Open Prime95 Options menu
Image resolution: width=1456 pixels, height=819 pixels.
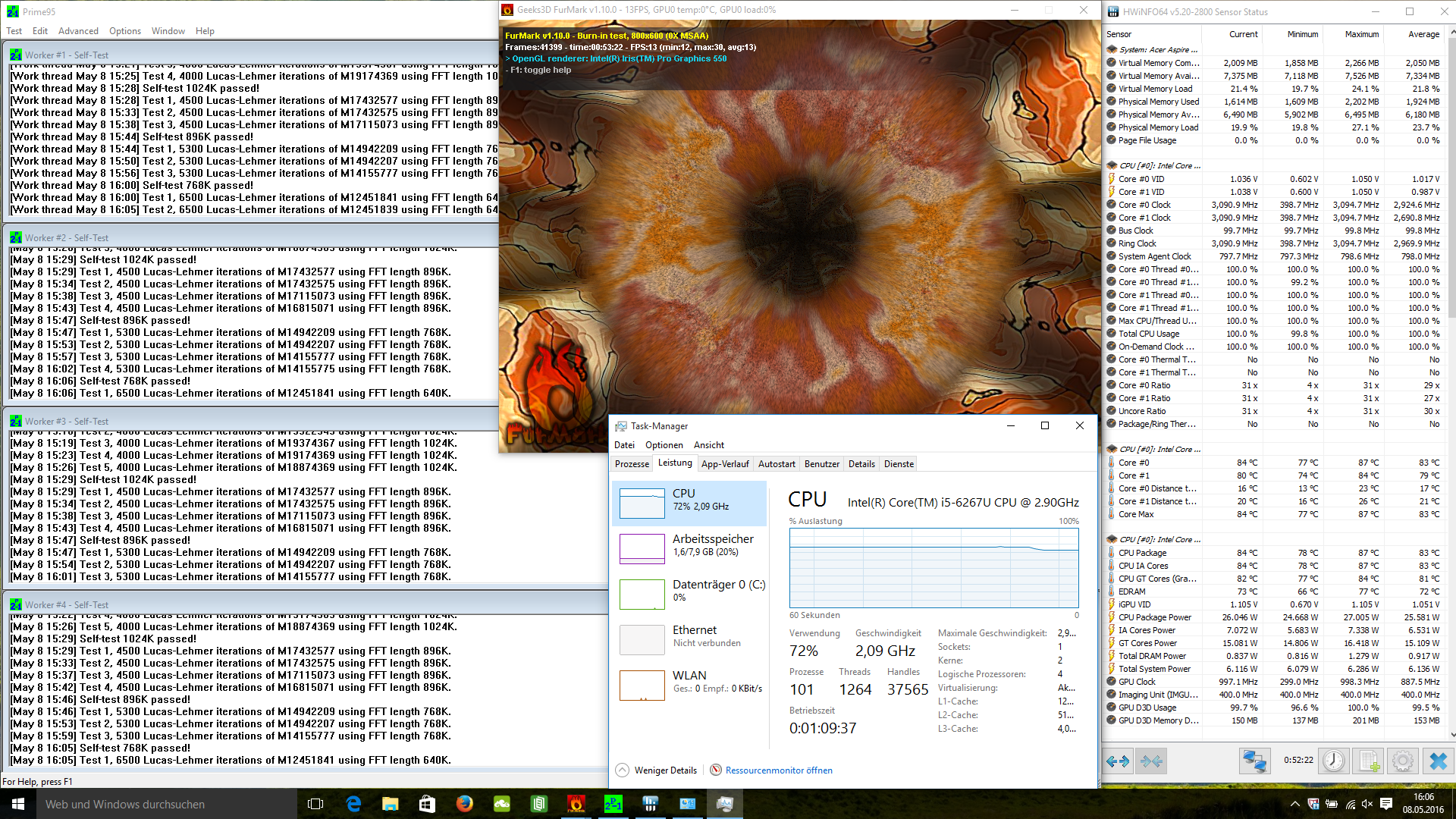pyautogui.click(x=125, y=31)
